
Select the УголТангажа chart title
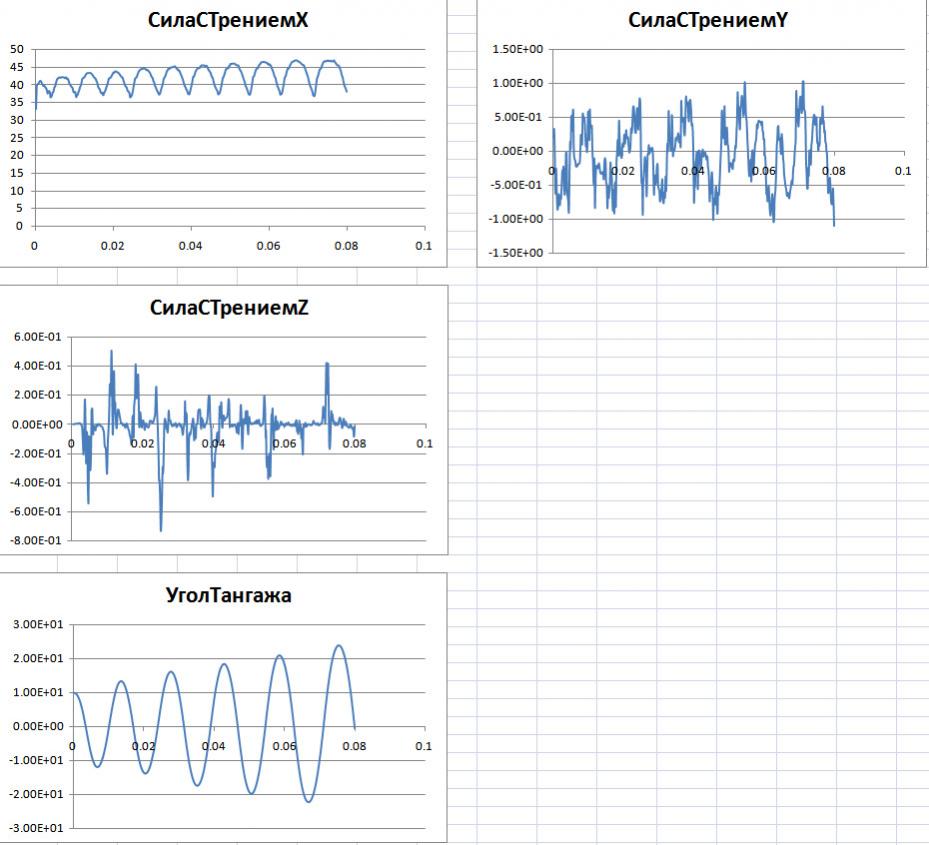click(229, 596)
